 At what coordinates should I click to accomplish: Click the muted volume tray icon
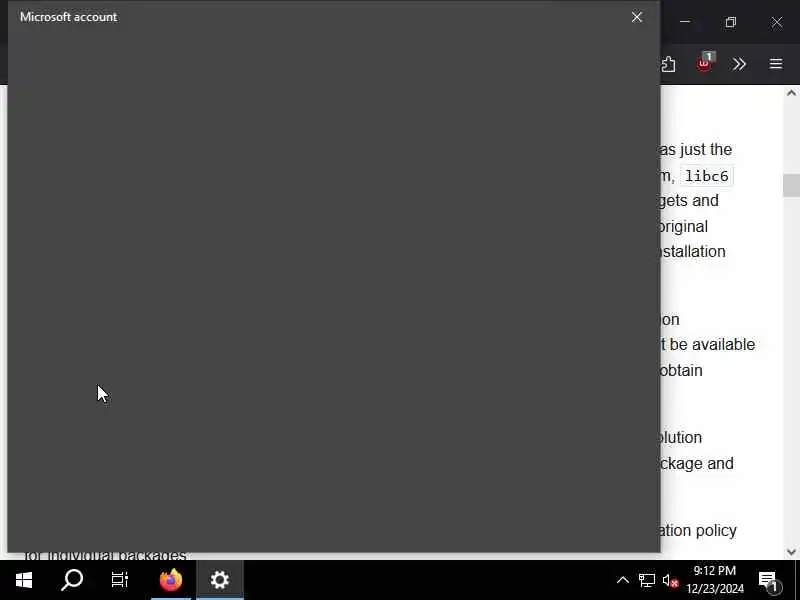[670, 580]
